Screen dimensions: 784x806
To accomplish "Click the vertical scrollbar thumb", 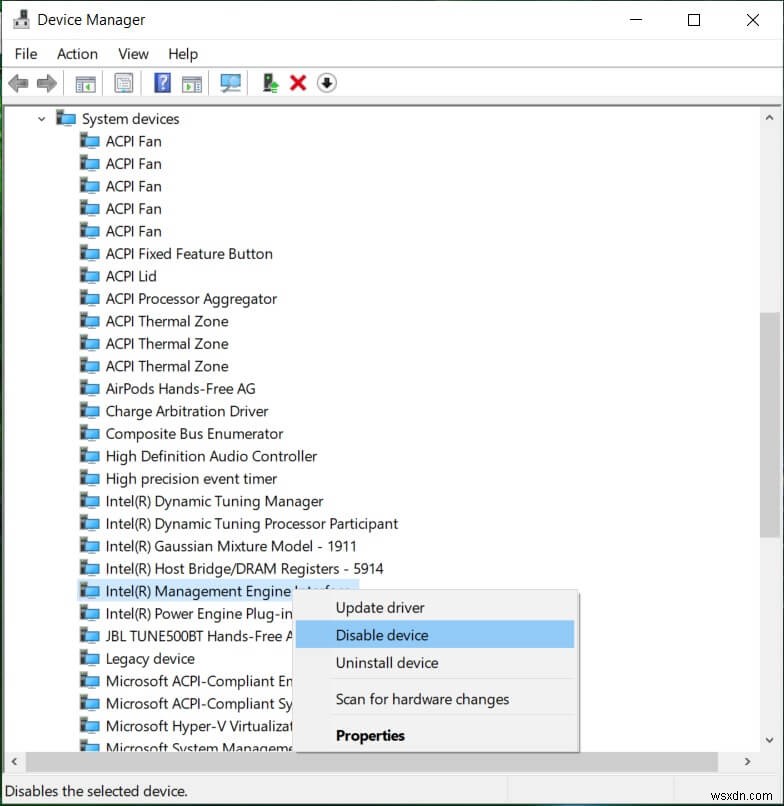I will (x=769, y=425).
